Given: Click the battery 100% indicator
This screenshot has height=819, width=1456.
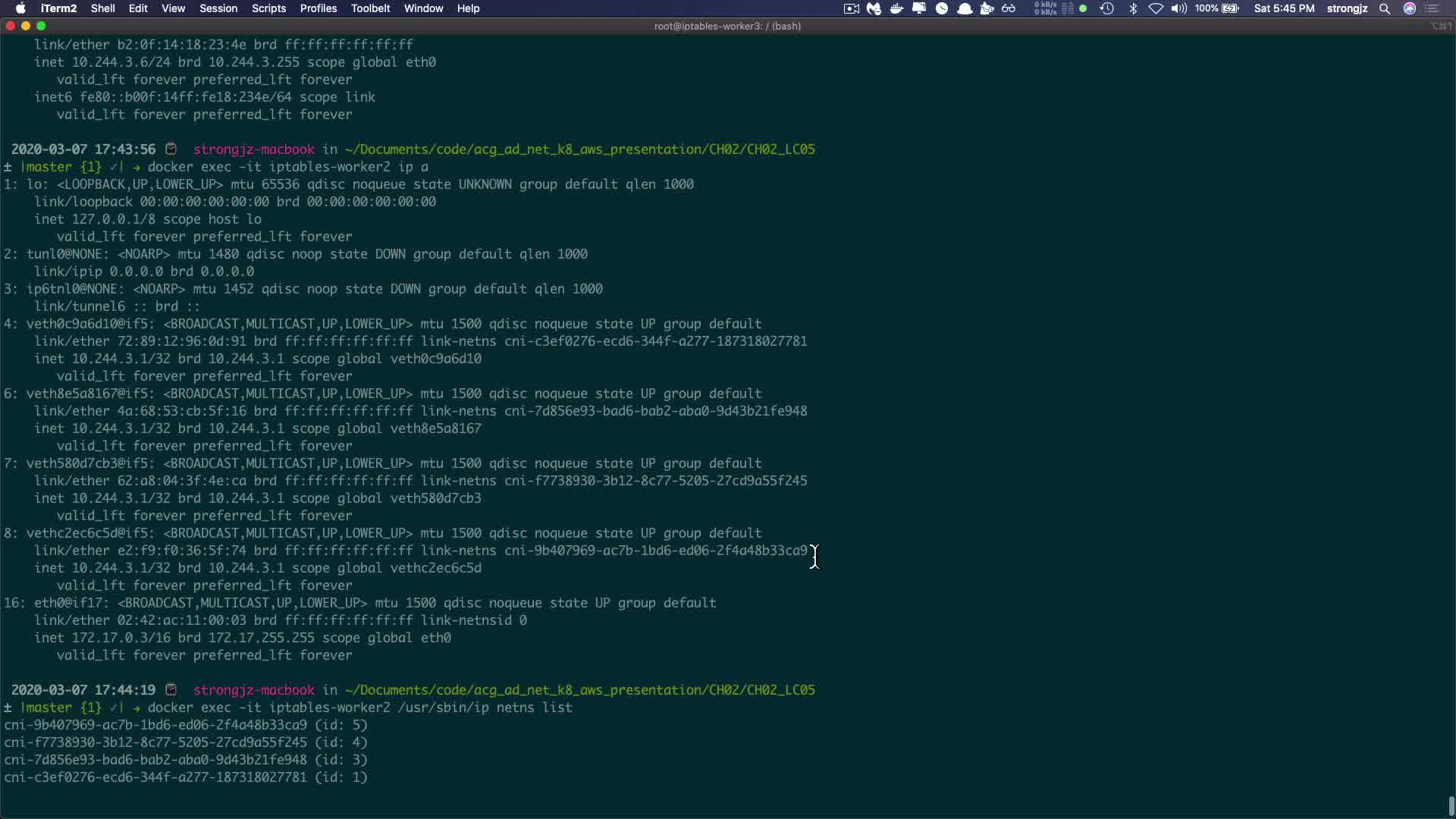Looking at the screenshot, I should click(x=1217, y=8).
